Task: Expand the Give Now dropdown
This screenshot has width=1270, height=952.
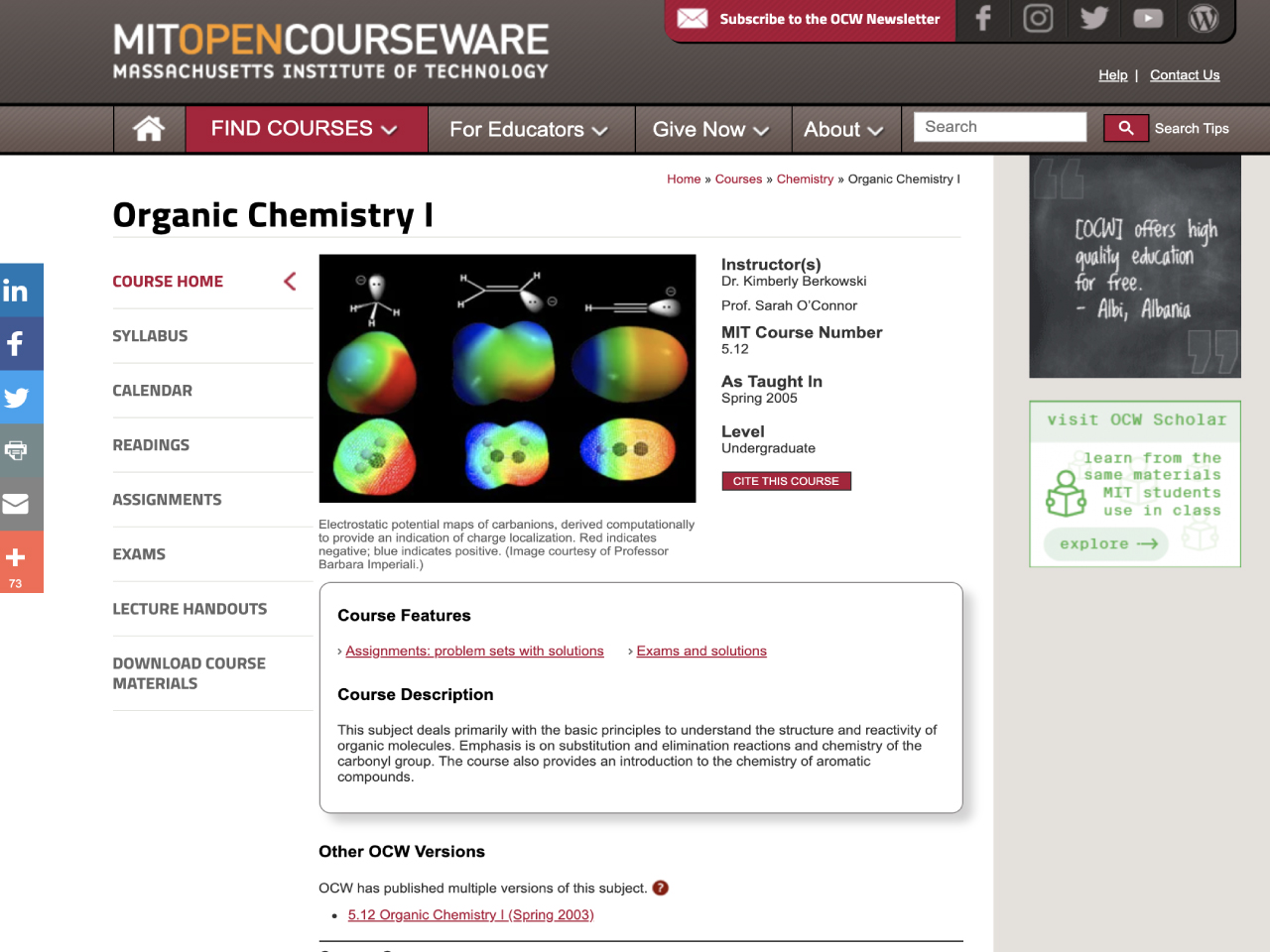Action: pyautogui.click(x=712, y=129)
